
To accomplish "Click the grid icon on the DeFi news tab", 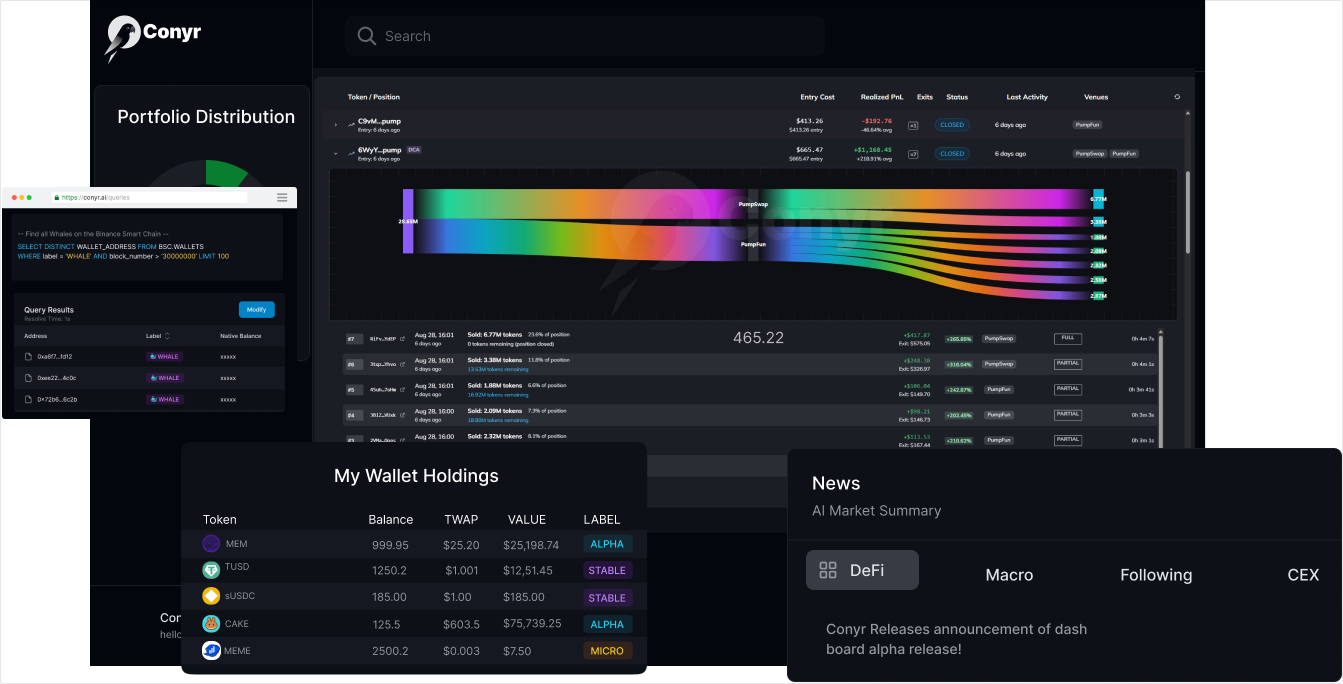I will 828,569.
